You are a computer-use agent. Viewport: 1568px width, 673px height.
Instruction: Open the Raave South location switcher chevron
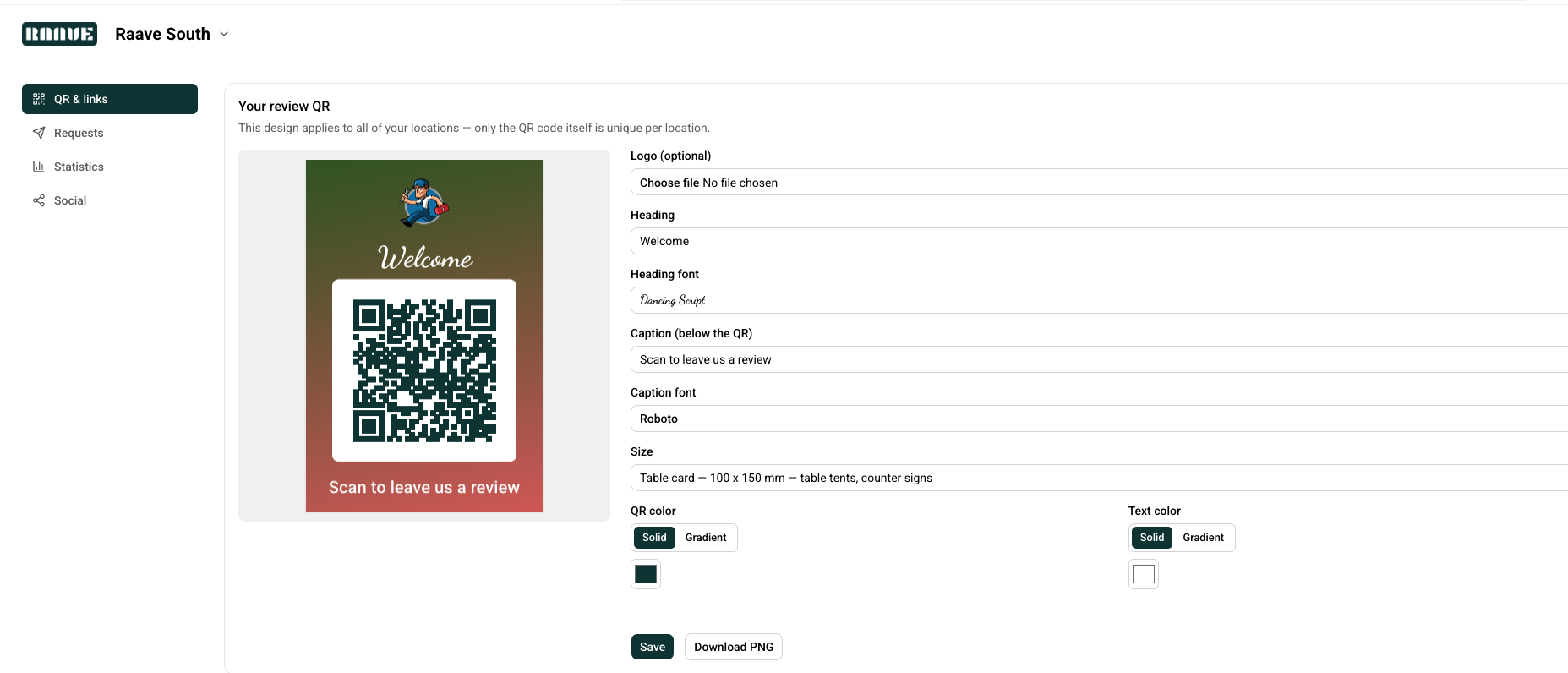(x=224, y=34)
